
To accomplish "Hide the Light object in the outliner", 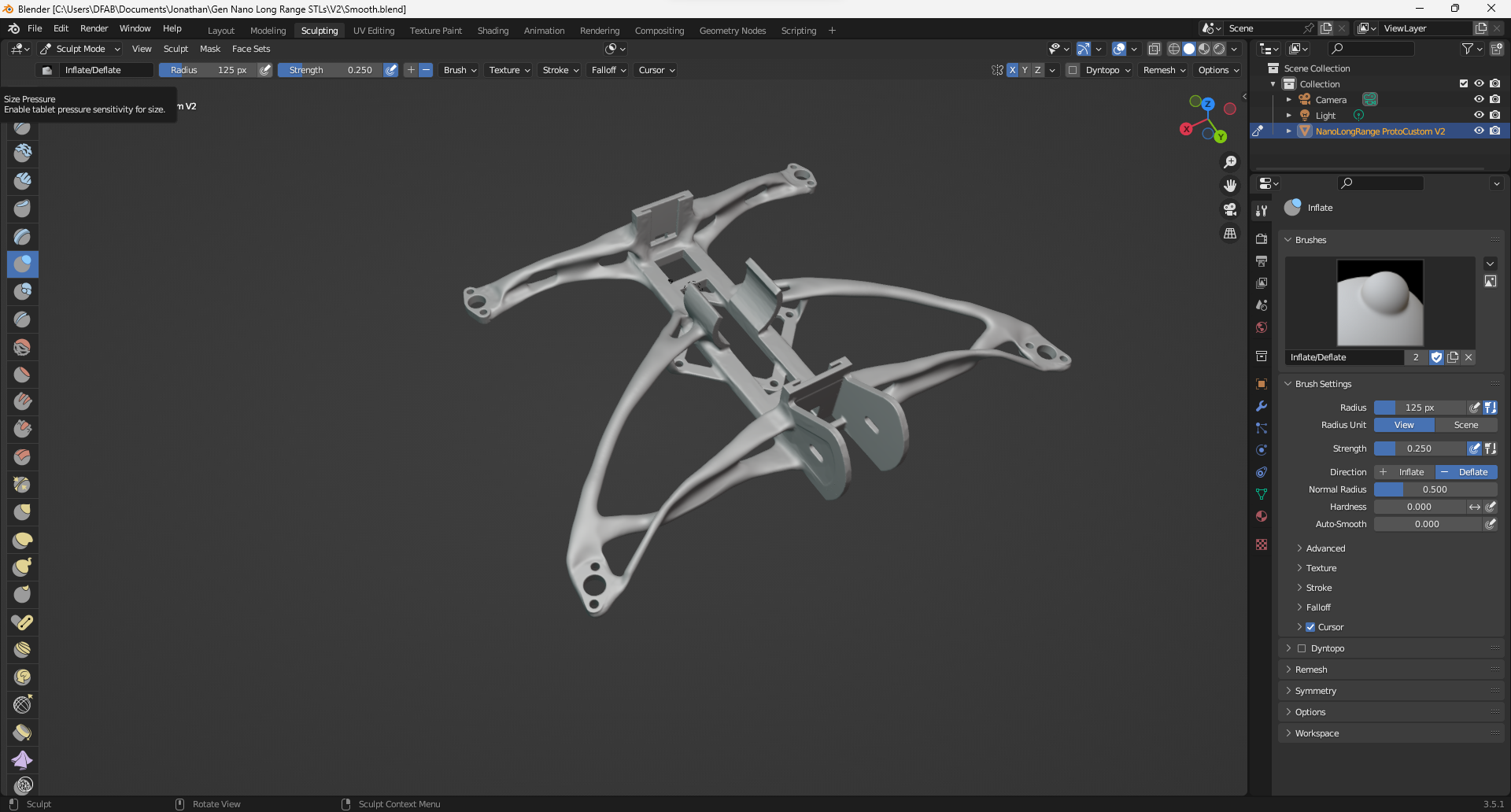I will click(1479, 115).
